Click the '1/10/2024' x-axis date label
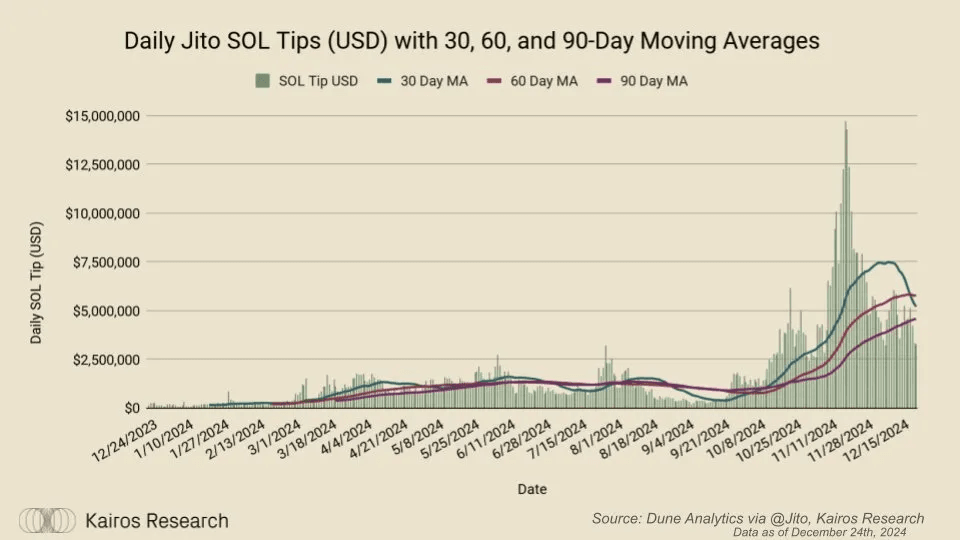The image size is (960, 540). [163, 439]
